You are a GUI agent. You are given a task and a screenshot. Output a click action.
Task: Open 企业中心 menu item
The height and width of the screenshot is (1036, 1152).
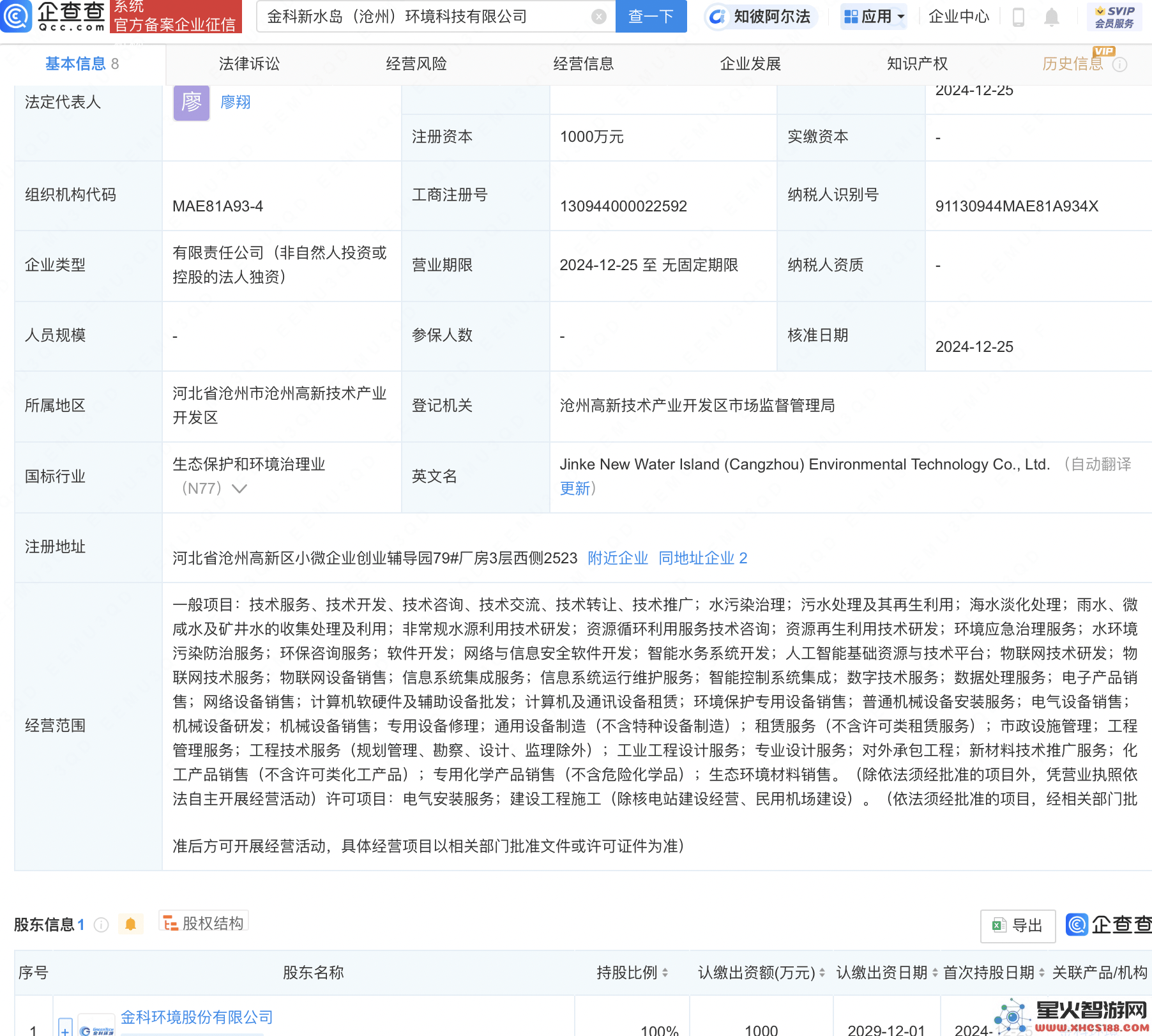click(958, 17)
